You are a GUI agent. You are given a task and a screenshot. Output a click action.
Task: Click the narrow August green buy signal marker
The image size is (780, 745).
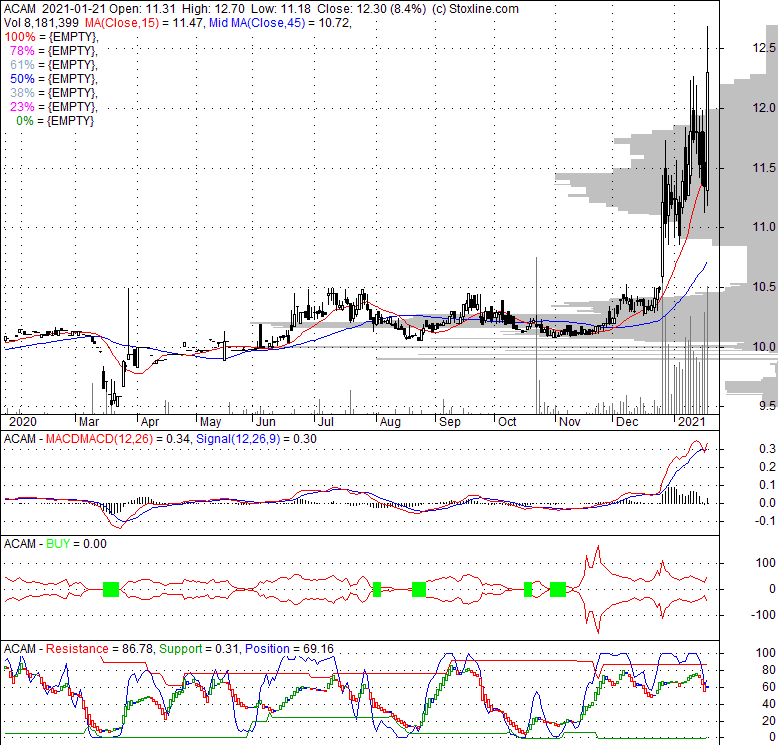[377, 589]
